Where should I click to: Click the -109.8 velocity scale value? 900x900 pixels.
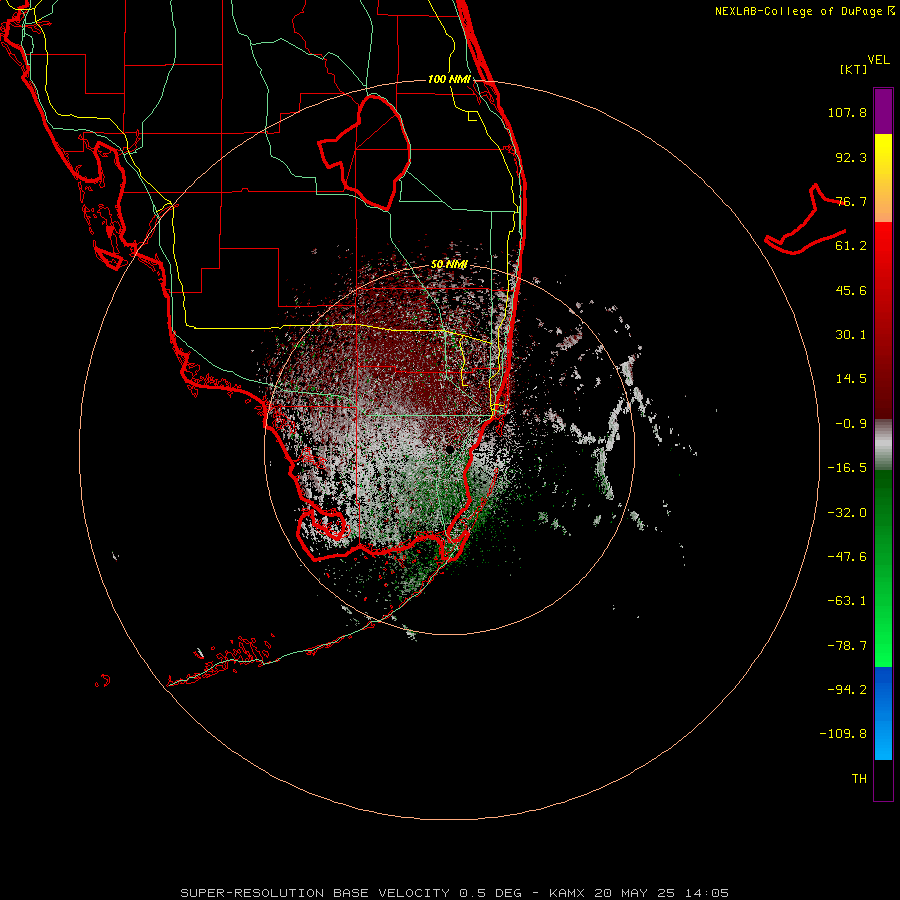pos(843,734)
